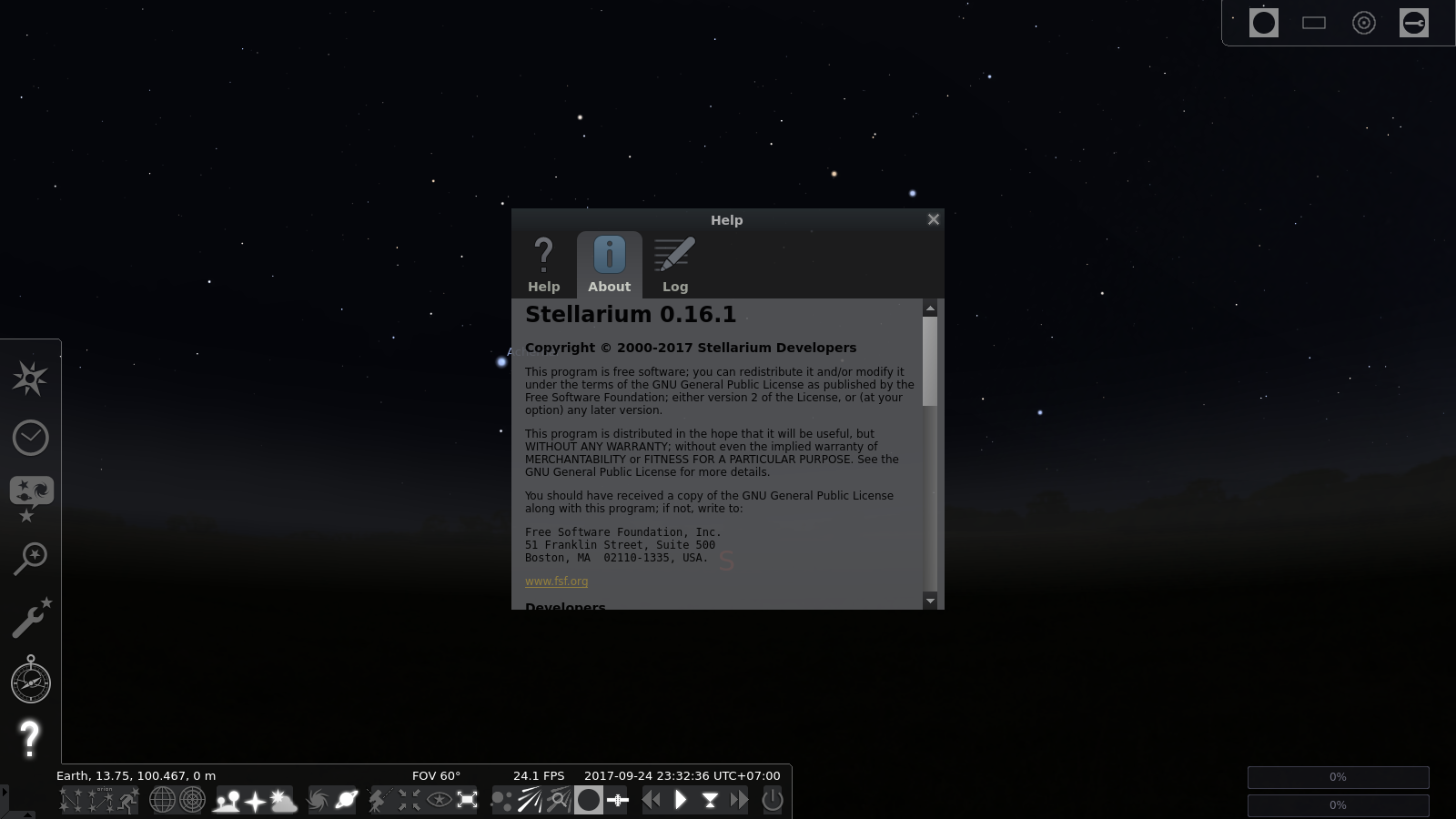
Task: Open the Log tab
Action: [x=675, y=265]
